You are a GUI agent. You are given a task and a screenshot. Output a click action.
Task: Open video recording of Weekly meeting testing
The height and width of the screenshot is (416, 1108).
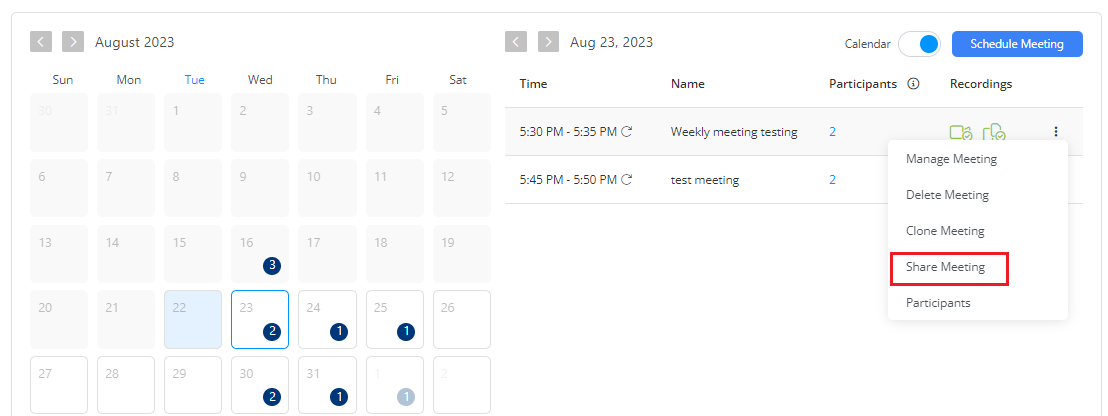click(x=961, y=132)
